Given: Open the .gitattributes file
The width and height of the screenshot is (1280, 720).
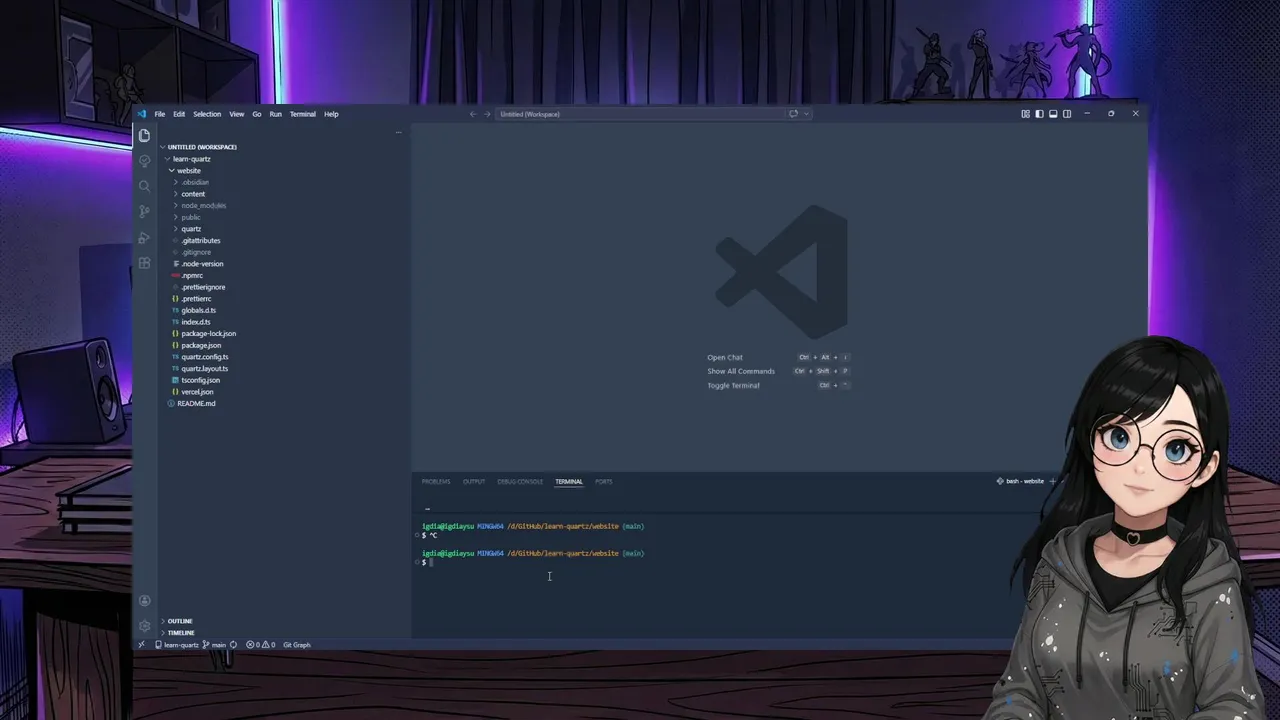Looking at the screenshot, I should pyautogui.click(x=200, y=240).
